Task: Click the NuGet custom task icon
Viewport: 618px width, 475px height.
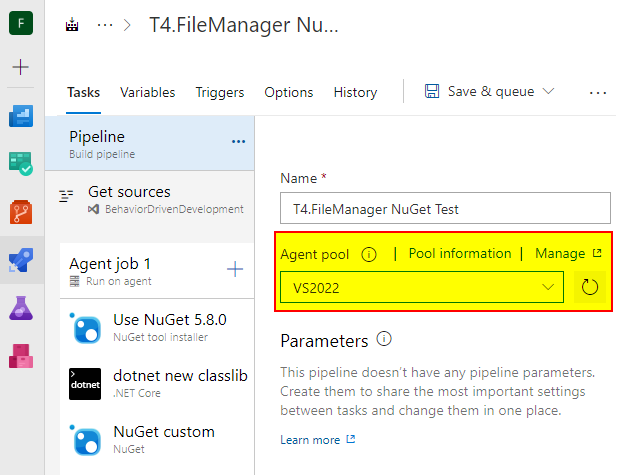Action: [x=87, y=440]
